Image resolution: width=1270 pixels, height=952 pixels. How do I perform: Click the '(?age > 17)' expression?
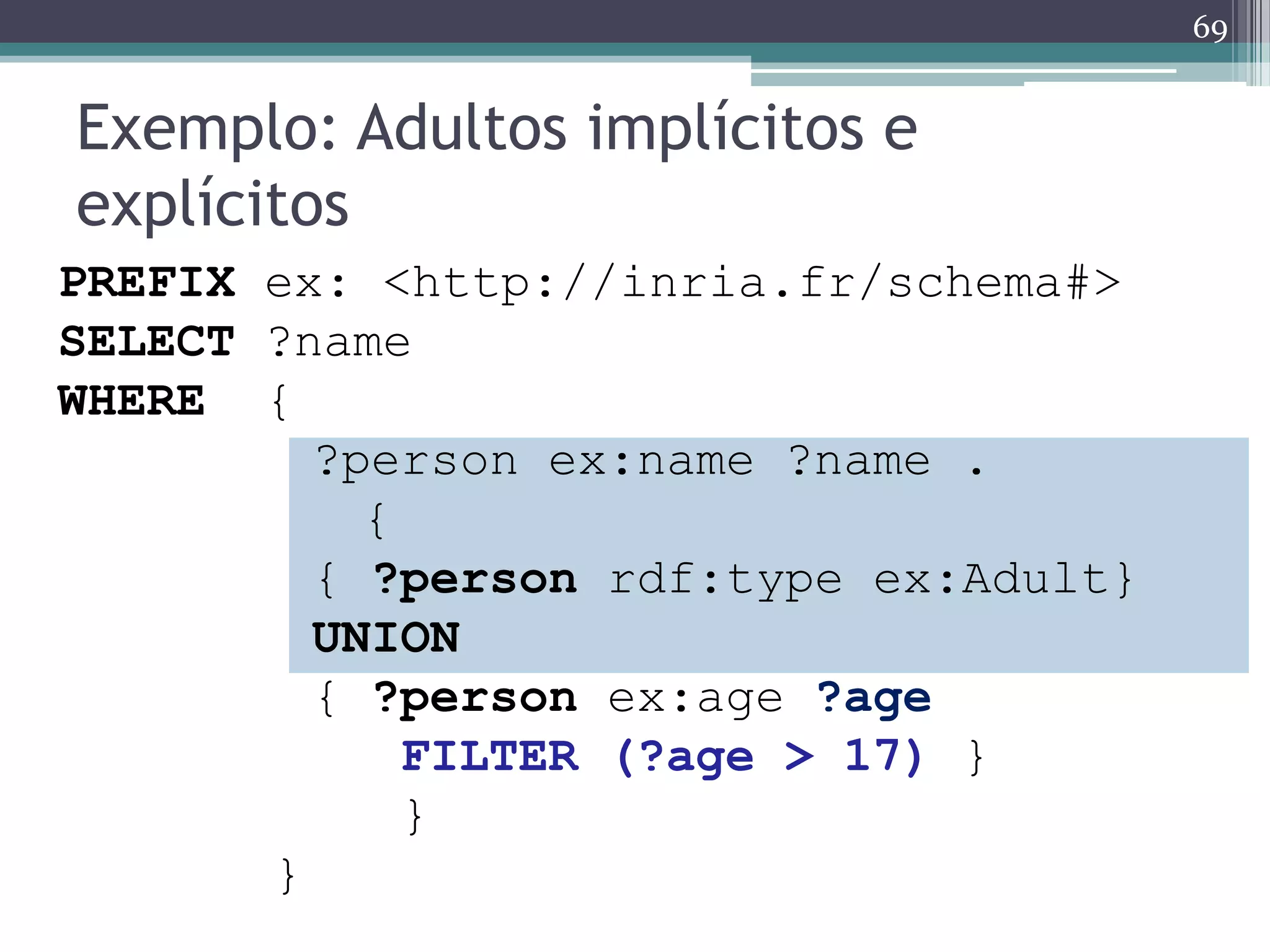770,757
